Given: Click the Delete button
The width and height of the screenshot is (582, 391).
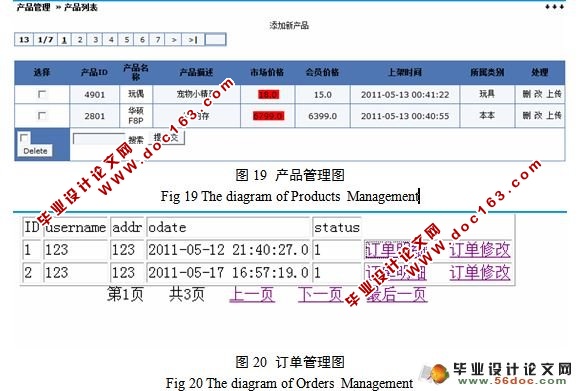Looking at the screenshot, I should (x=35, y=151).
